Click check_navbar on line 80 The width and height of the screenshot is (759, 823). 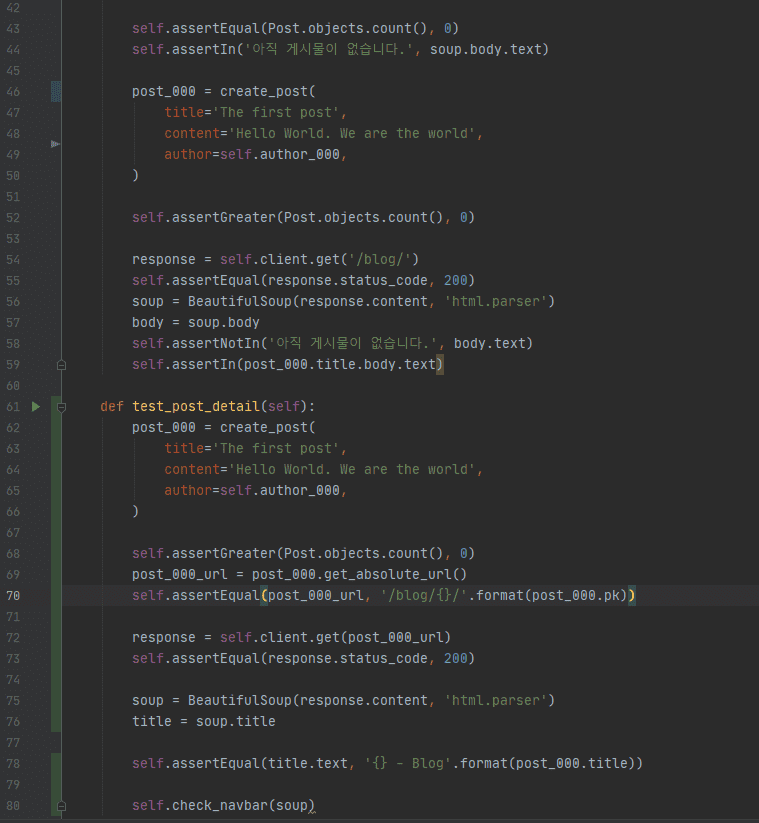(220, 805)
